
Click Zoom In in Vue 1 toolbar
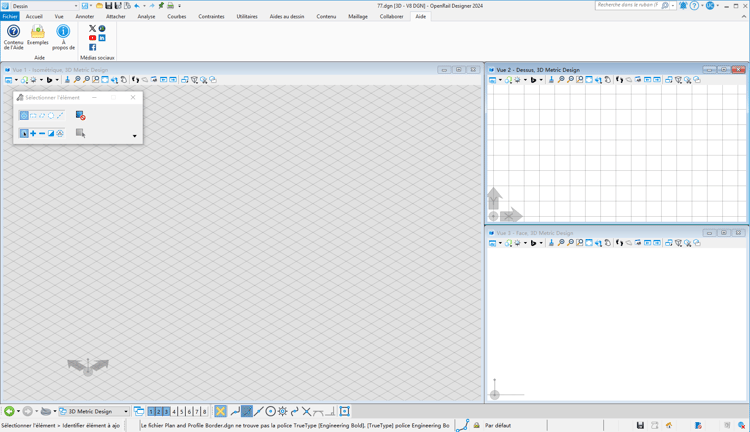click(x=77, y=80)
